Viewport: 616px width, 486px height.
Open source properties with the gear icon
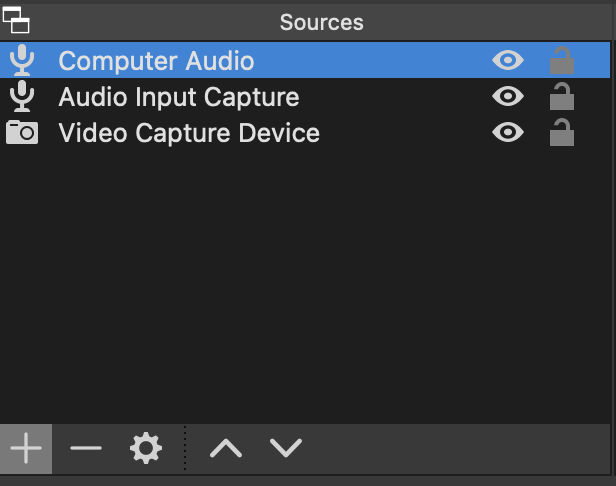tap(146, 448)
